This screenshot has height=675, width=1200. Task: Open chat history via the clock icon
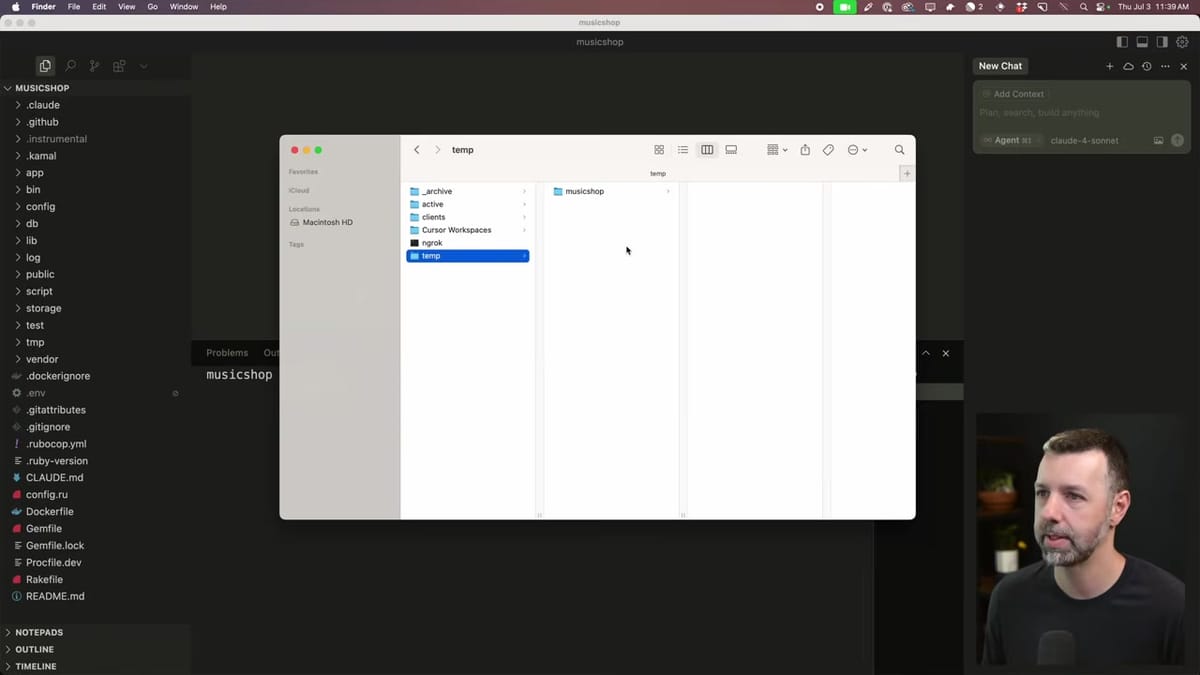[x=1146, y=66]
